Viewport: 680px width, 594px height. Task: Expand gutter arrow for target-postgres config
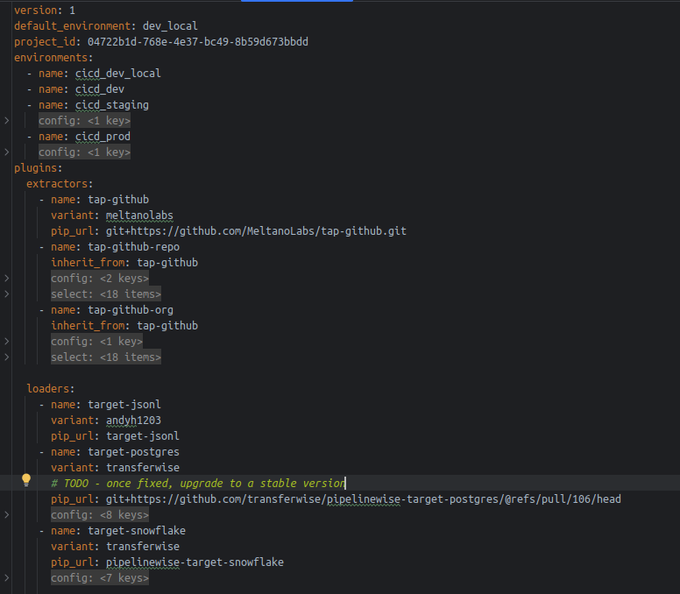coord(7,514)
